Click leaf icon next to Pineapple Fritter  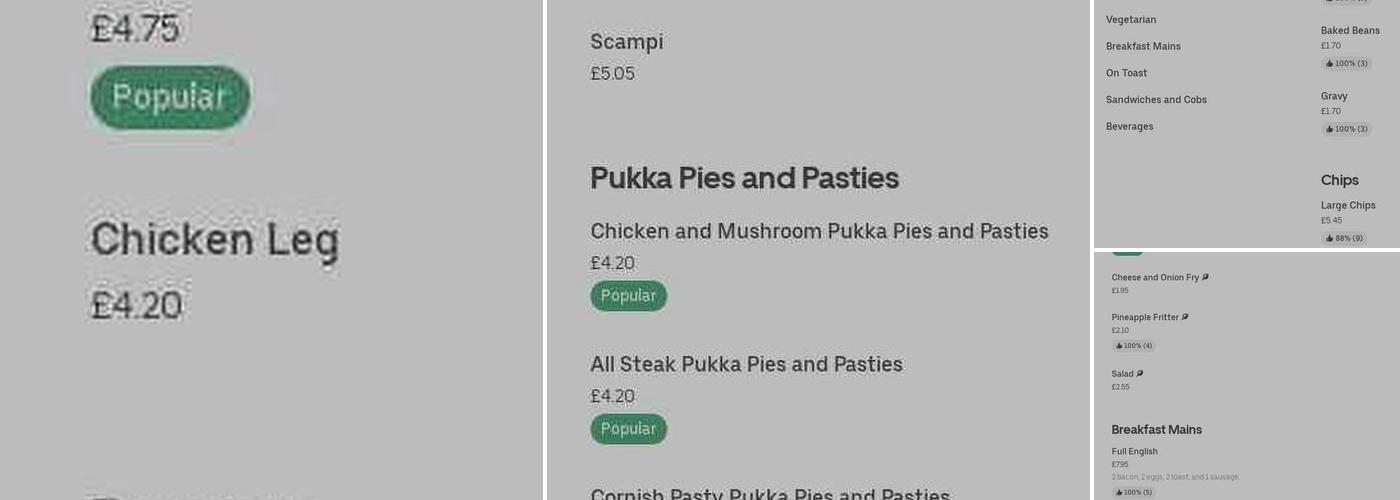[x=1185, y=317]
